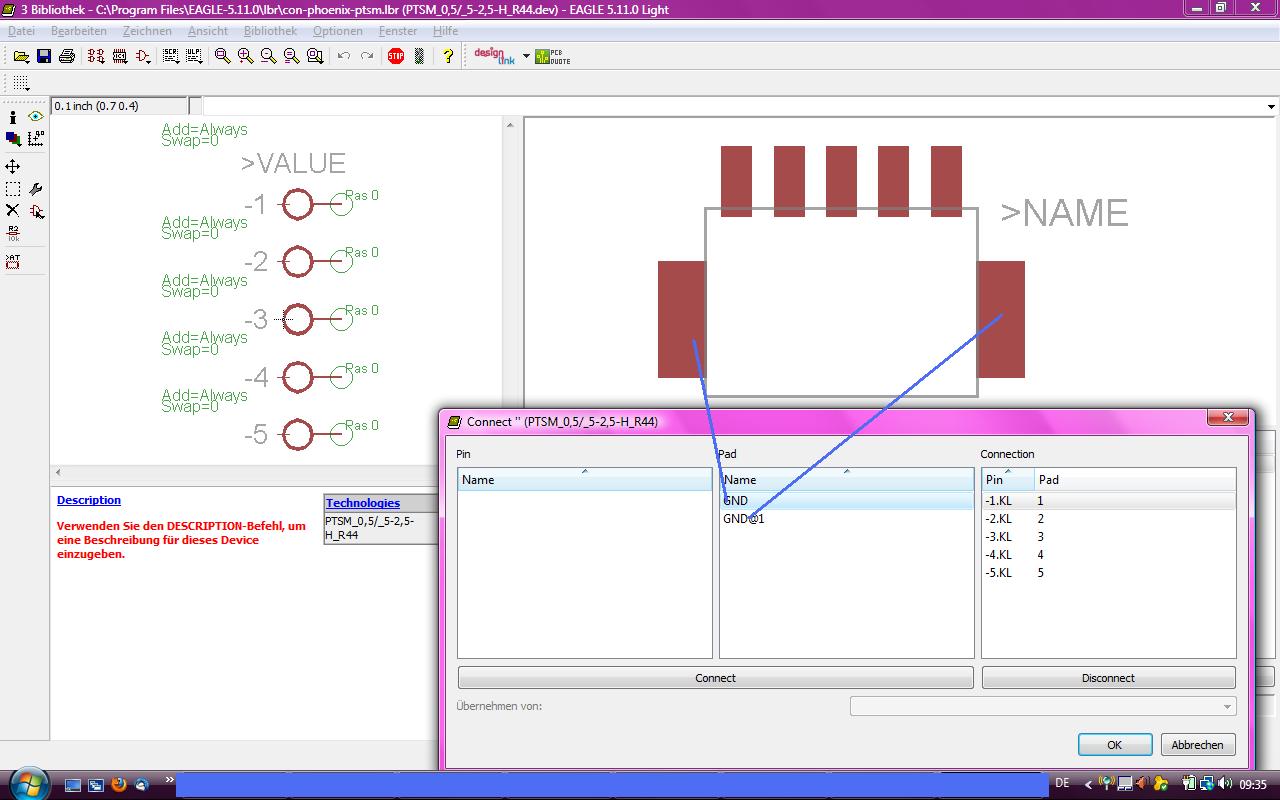Image resolution: width=1280 pixels, height=800 pixels.
Task: Click the Print toolbar icon
Action: (x=67, y=56)
